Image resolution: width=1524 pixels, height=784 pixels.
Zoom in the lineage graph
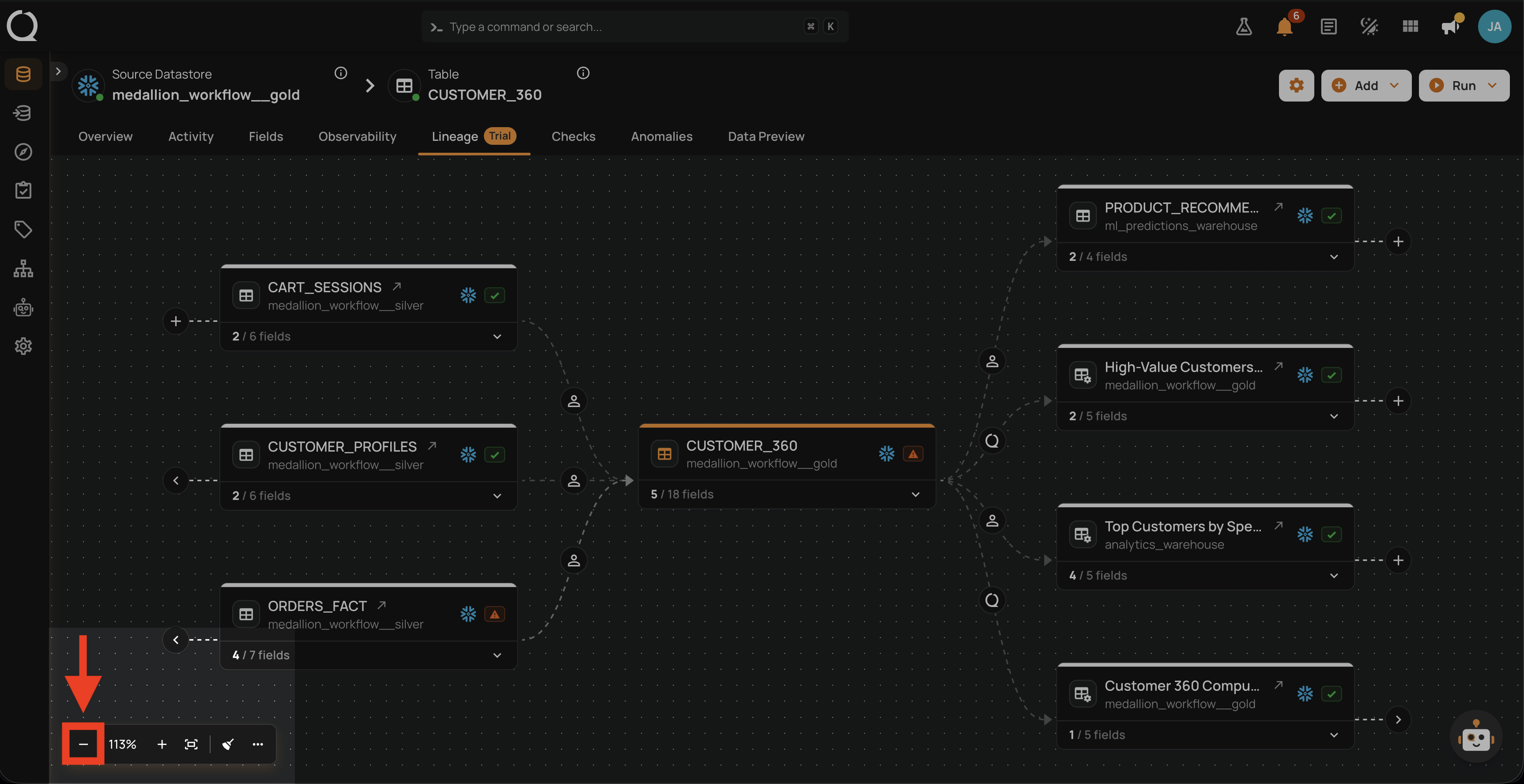click(162, 744)
